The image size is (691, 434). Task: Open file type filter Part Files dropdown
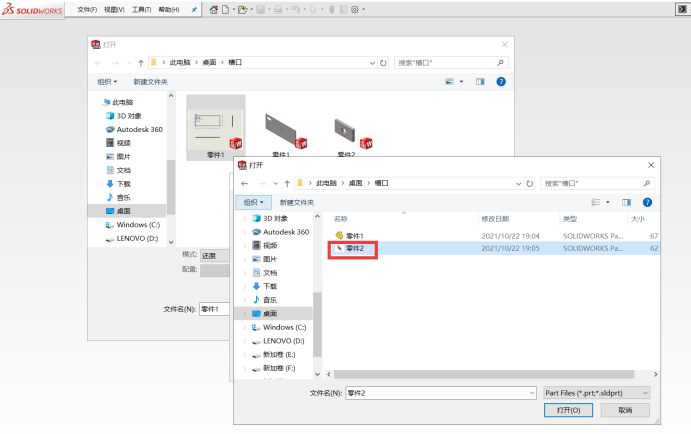(597, 393)
